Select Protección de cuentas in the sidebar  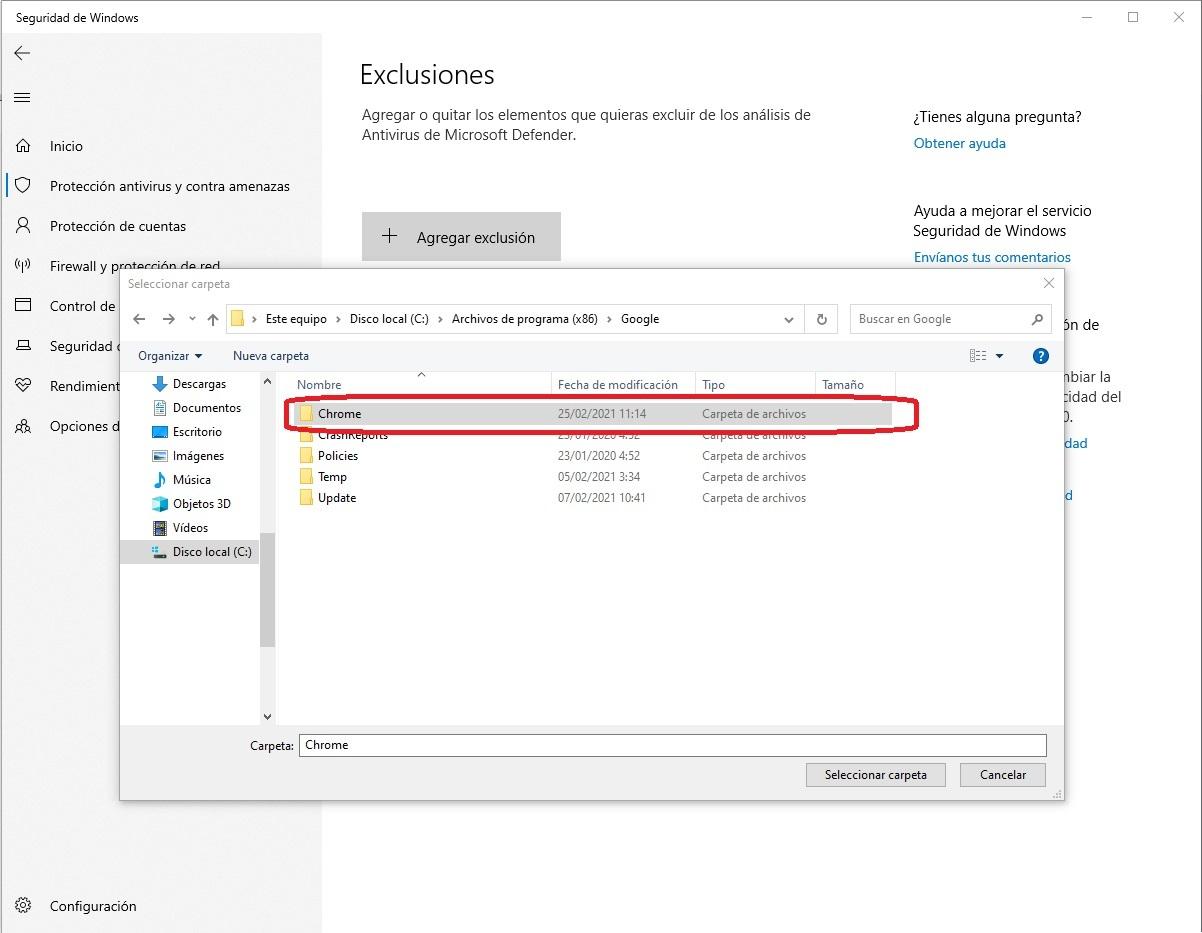[117, 226]
